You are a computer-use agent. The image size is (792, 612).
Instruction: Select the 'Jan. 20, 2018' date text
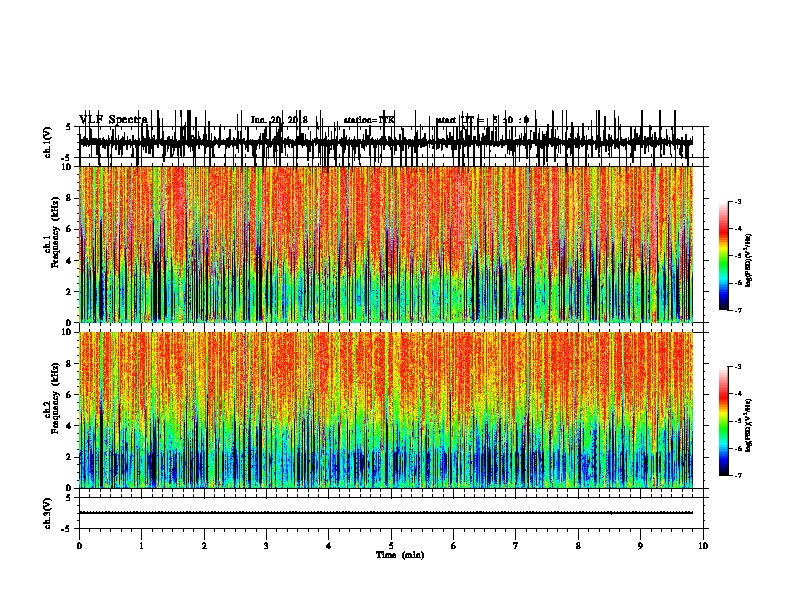[x=279, y=120]
